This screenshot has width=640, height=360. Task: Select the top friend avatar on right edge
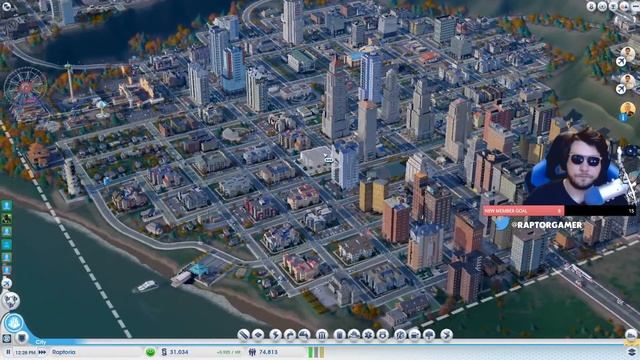coord(628,53)
